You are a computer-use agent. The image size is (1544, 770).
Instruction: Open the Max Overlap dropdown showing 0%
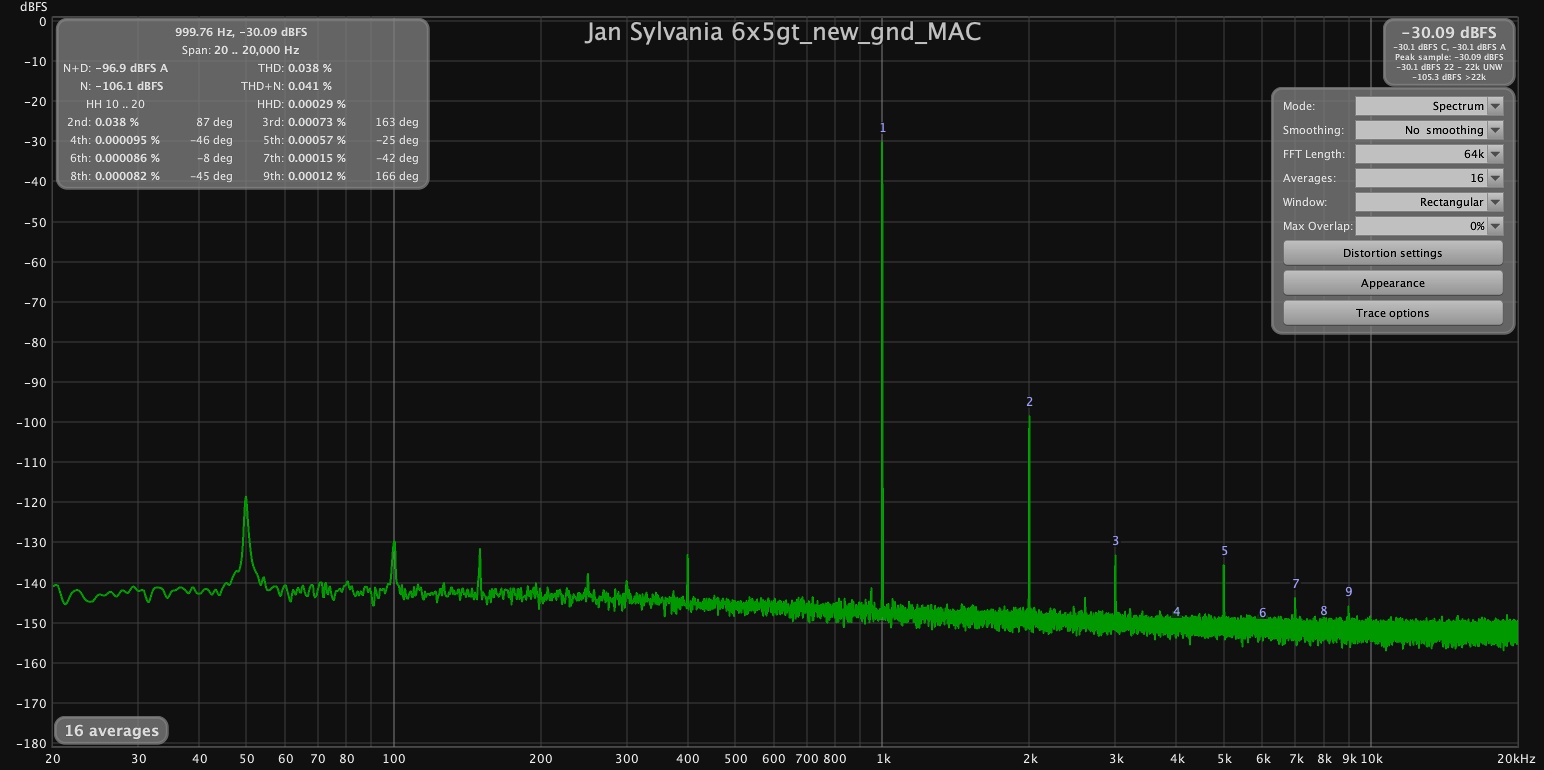(x=1429, y=226)
